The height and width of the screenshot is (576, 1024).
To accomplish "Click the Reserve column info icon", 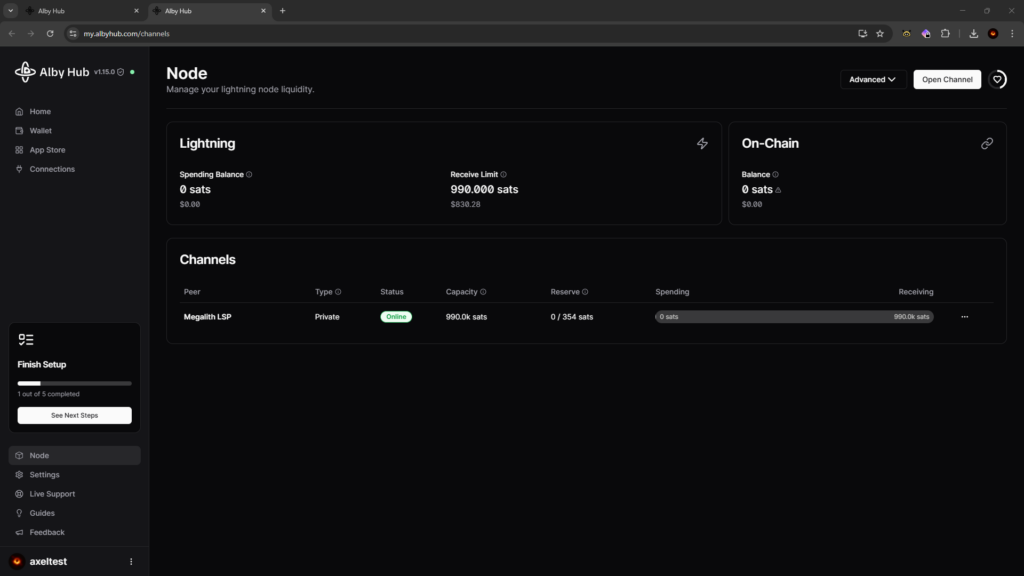I will pos(585,292).
